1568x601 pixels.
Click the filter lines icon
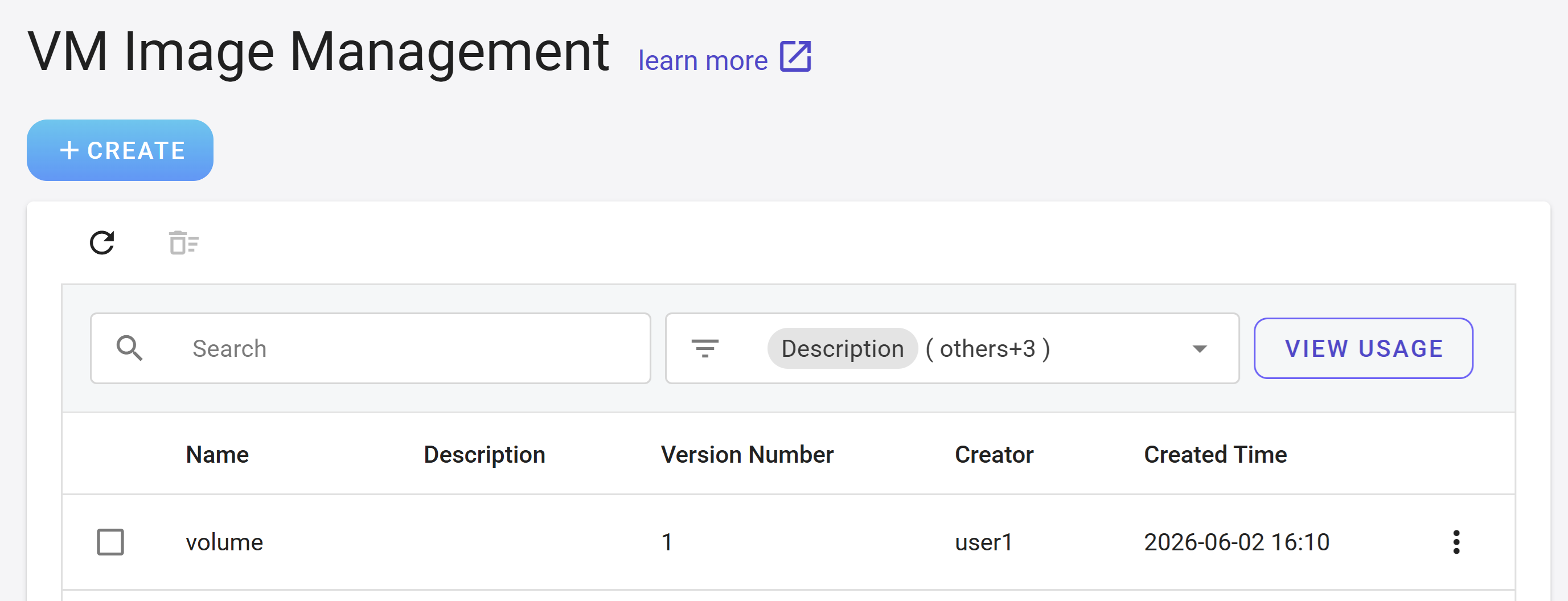(705, 348)
